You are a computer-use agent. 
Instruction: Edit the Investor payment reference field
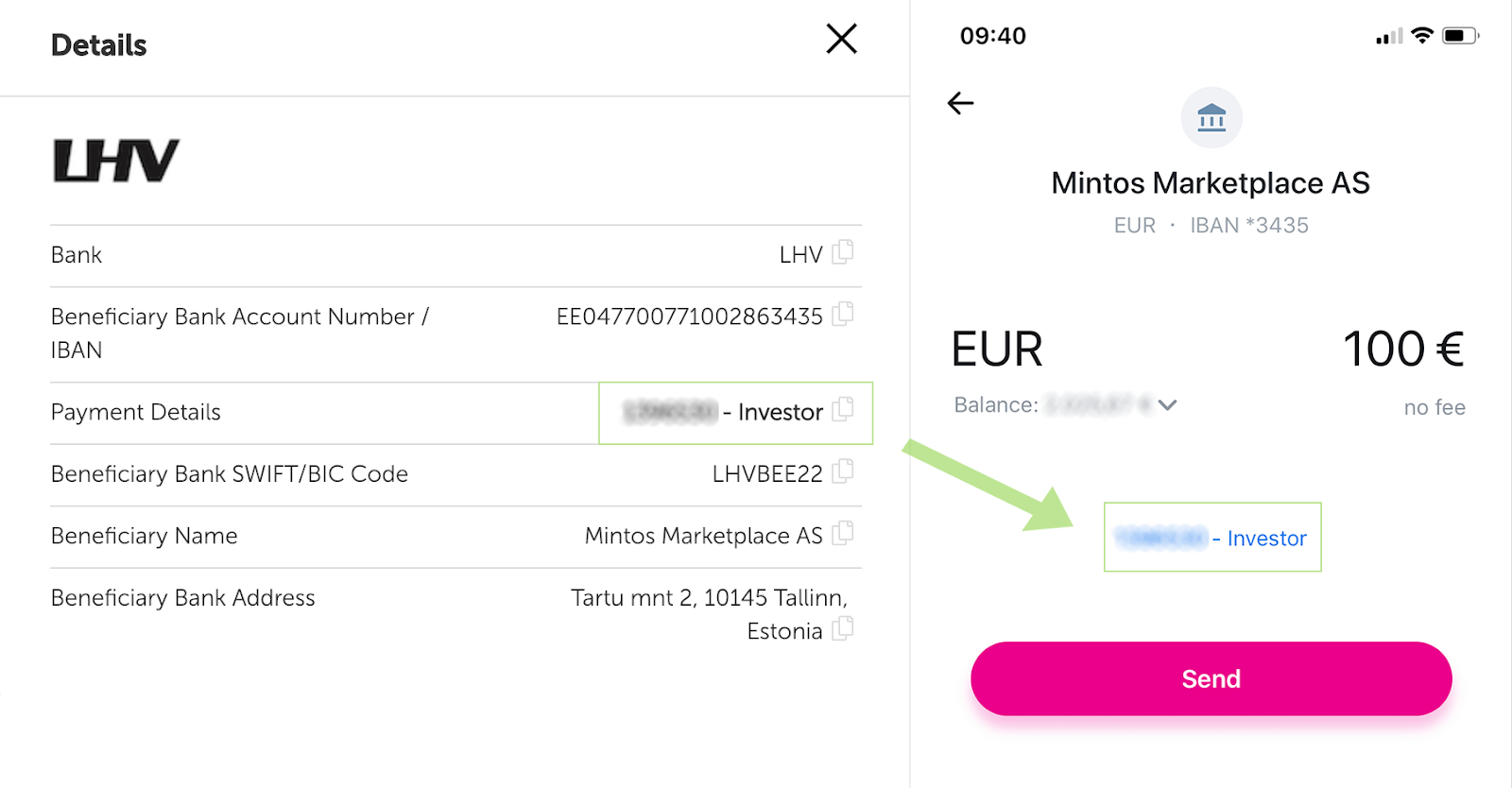point(1212,537)
